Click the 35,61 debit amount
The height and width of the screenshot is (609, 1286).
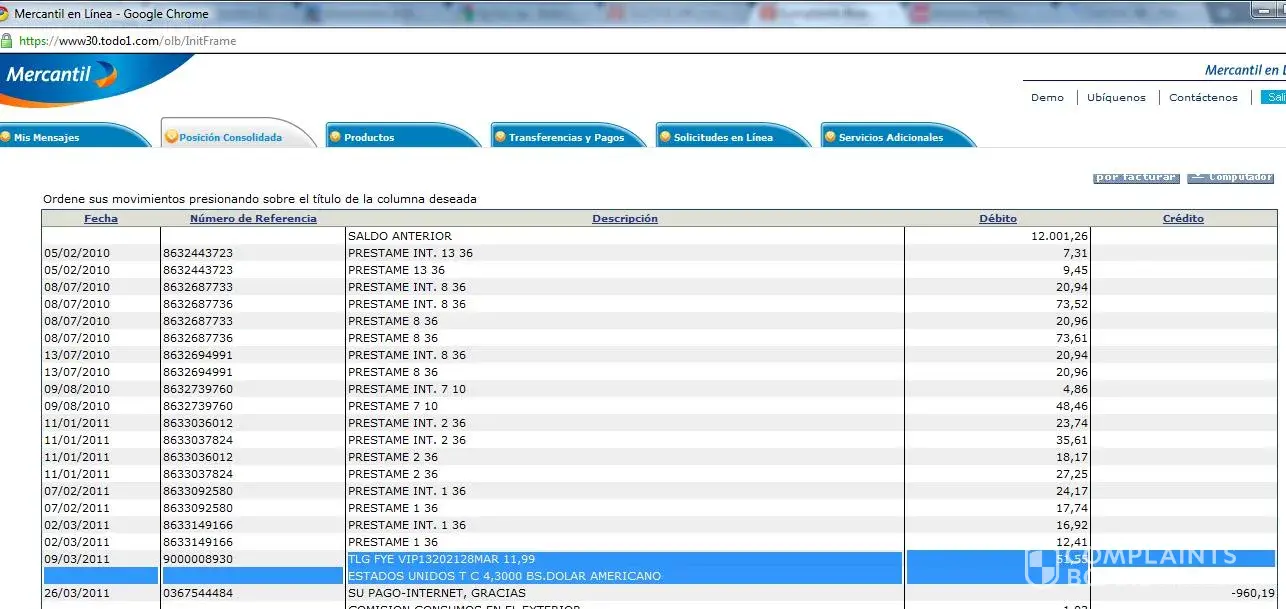point(1071,440)
